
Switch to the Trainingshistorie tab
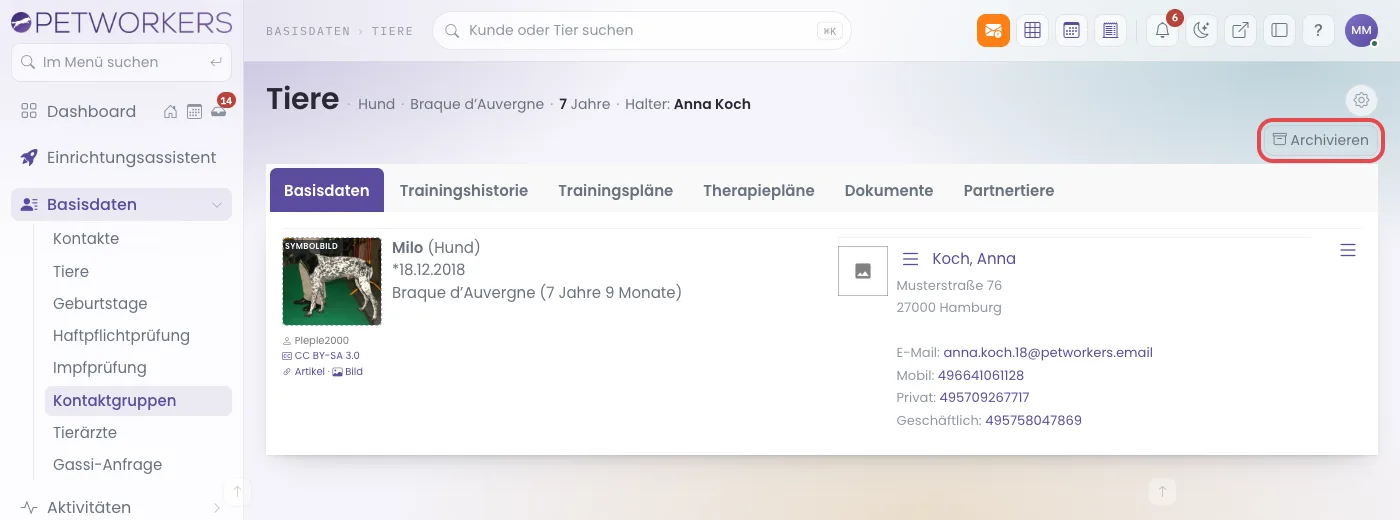click(464, 190)
